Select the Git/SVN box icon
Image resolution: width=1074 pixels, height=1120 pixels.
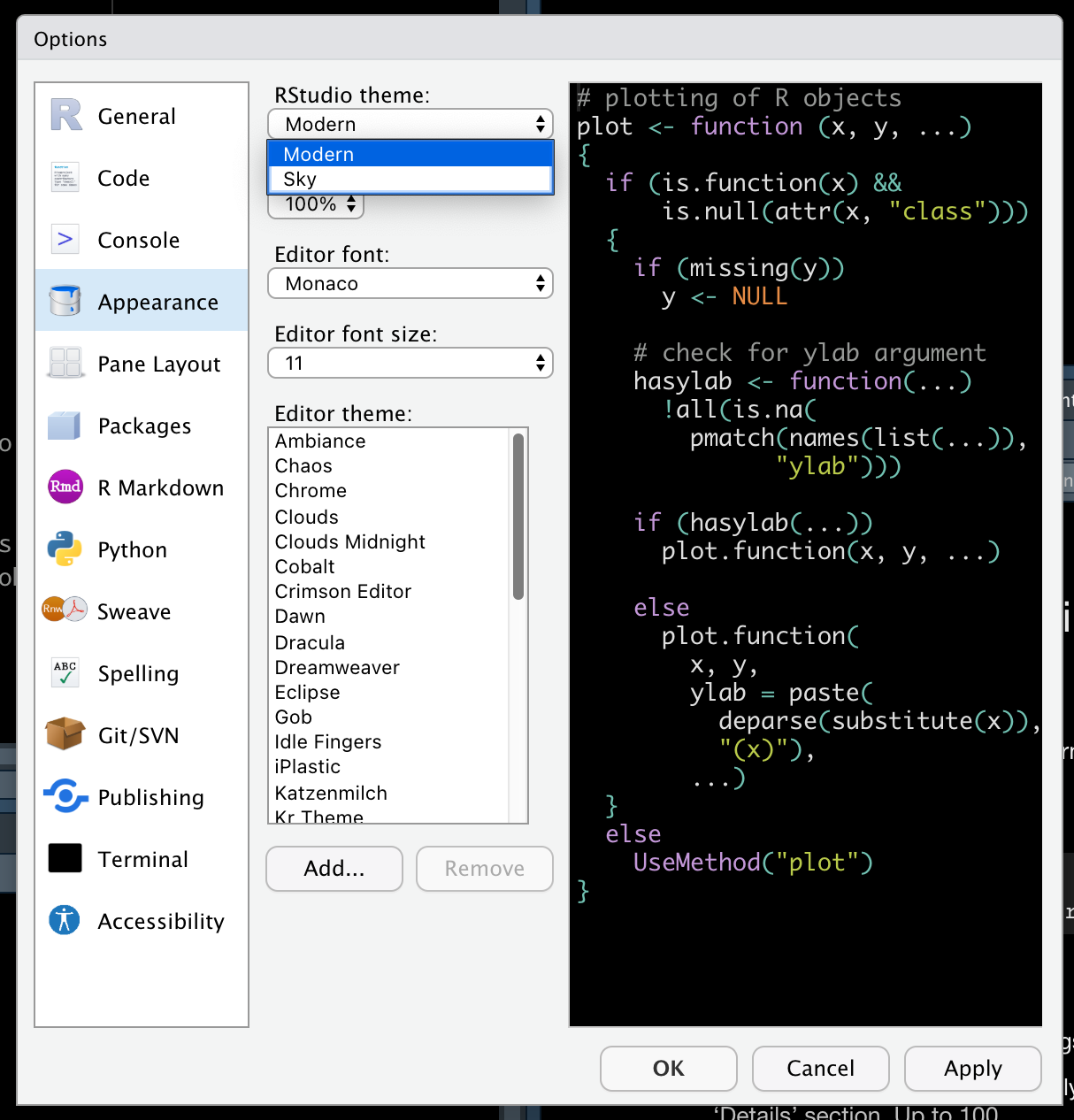coord(65,735)
